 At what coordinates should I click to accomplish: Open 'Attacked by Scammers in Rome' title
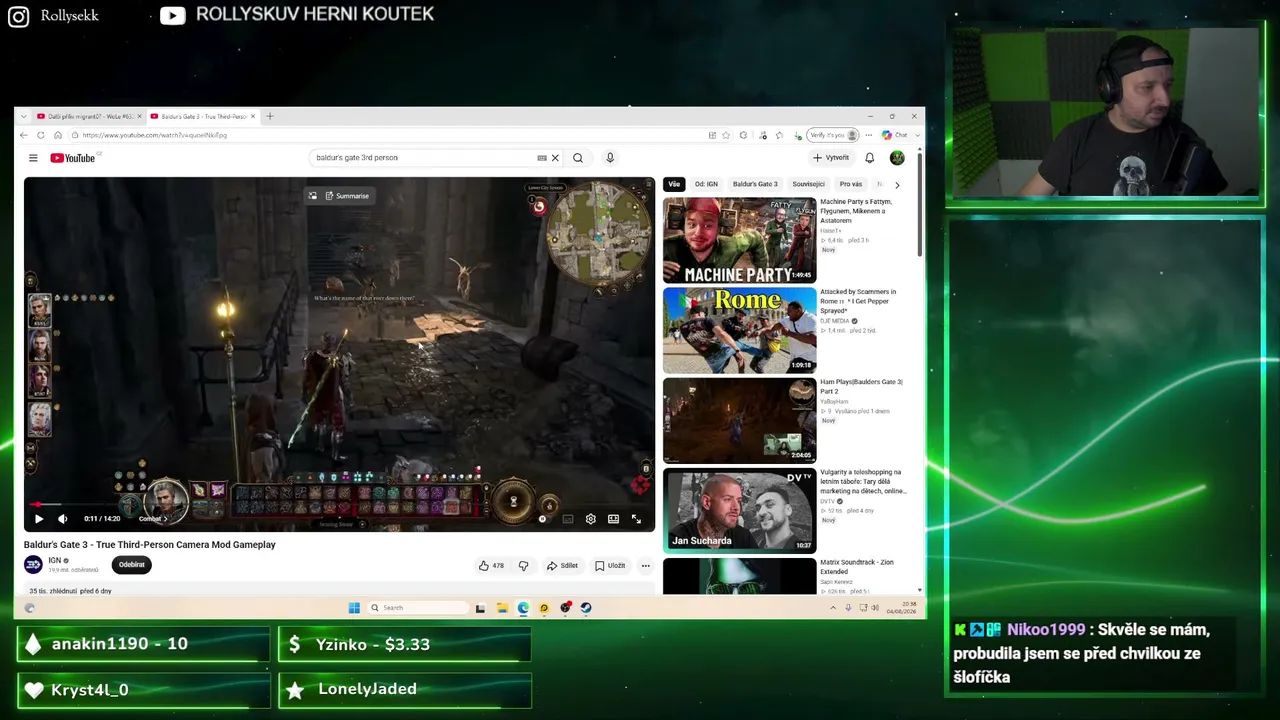(x=858, y=301)
